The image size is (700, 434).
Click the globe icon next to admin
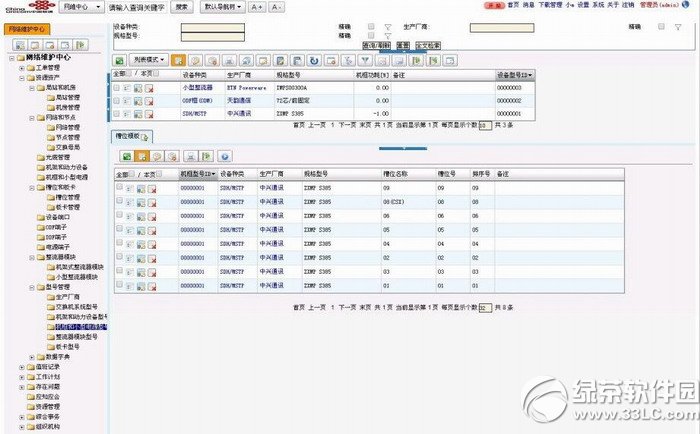click(686, 4)
